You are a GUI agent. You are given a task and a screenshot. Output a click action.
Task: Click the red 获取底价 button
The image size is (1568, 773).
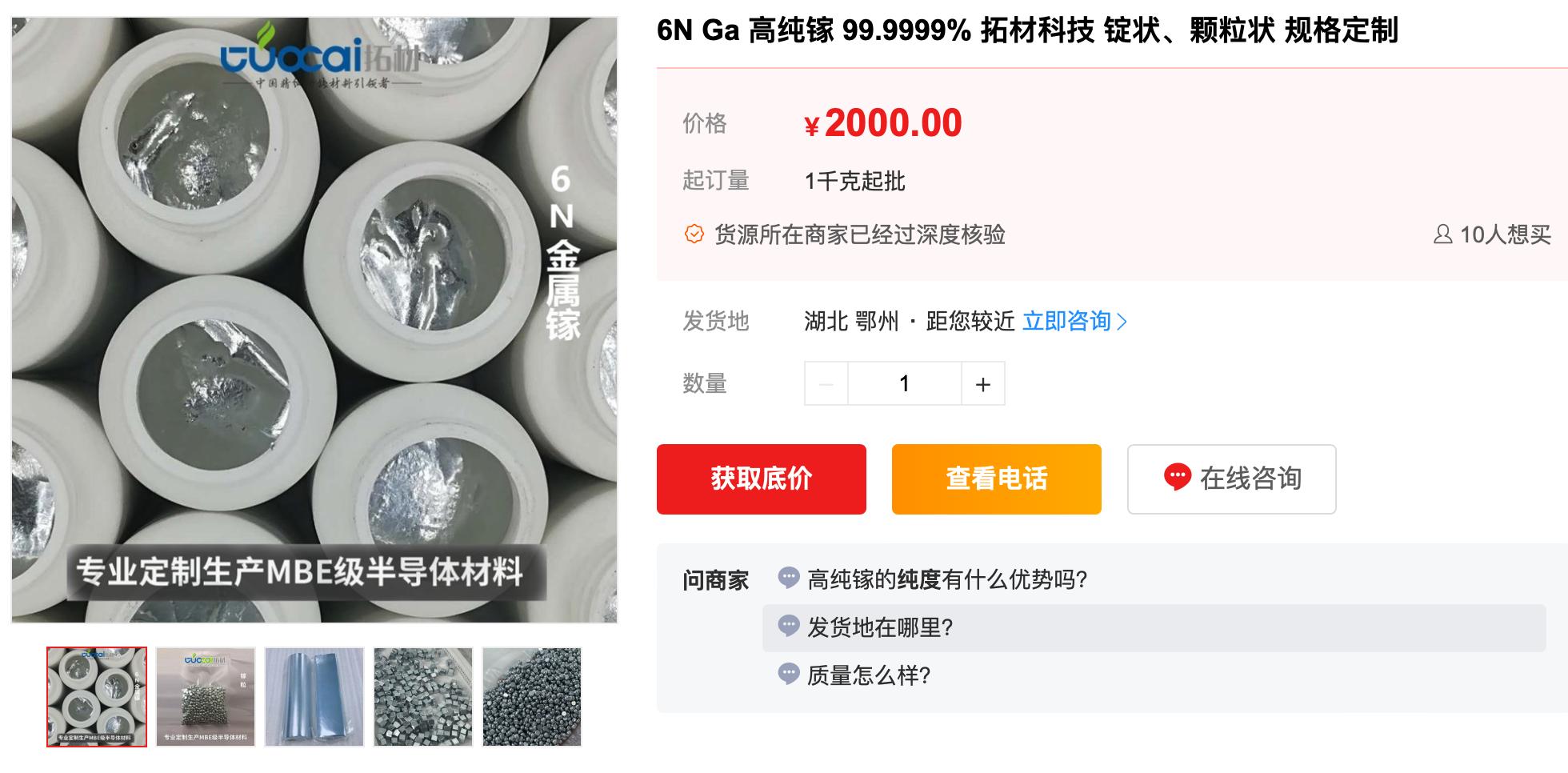[x=762, y=479]
